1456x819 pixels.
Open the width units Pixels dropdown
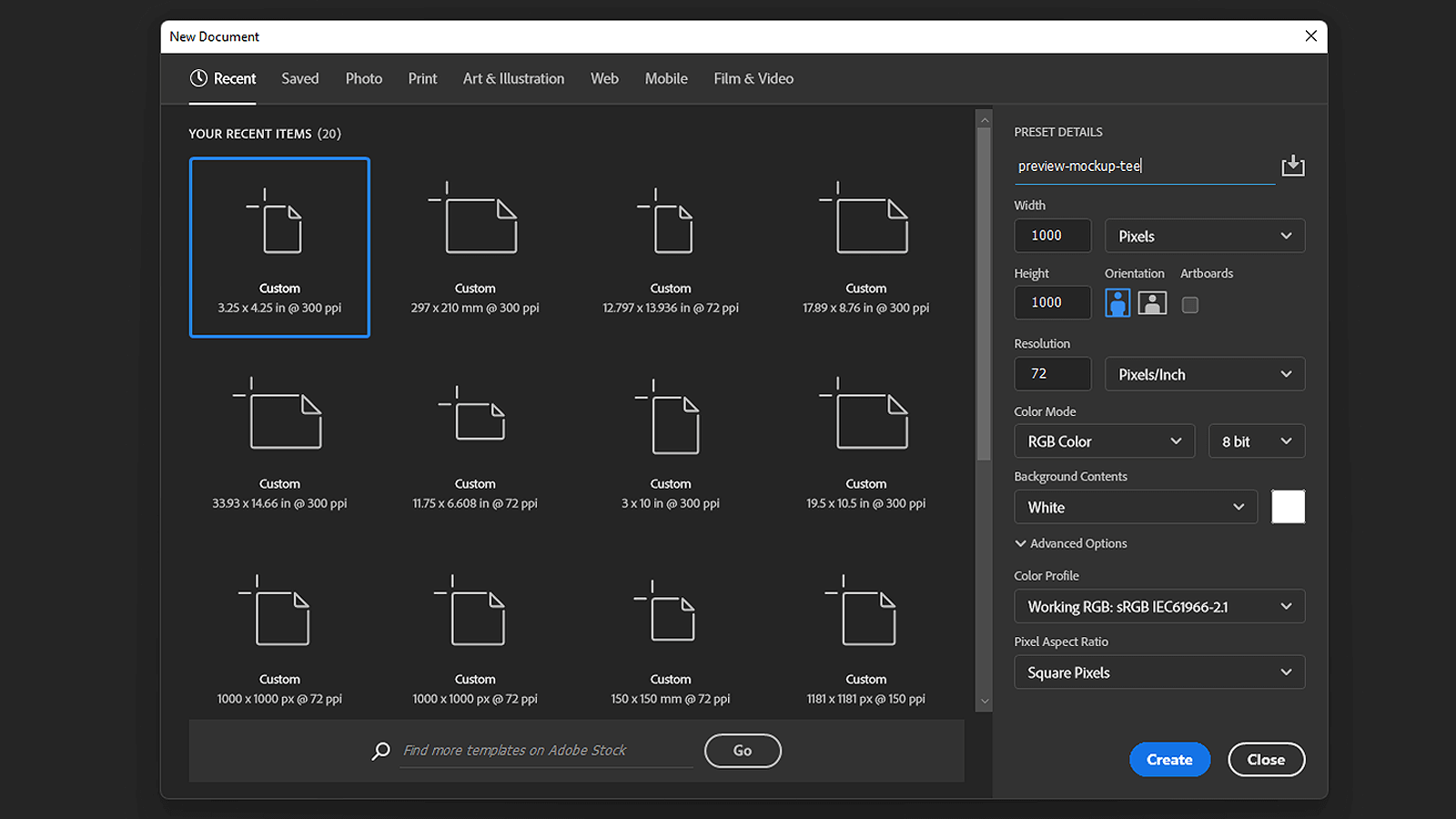click(x=1204, y=235)
